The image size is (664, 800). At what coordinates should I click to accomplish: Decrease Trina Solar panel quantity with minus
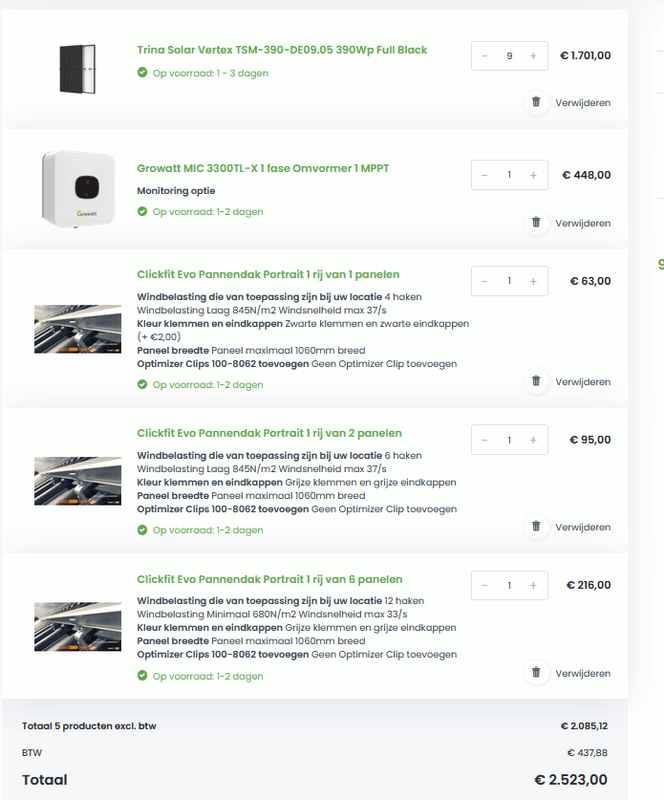tap(485, 56)
